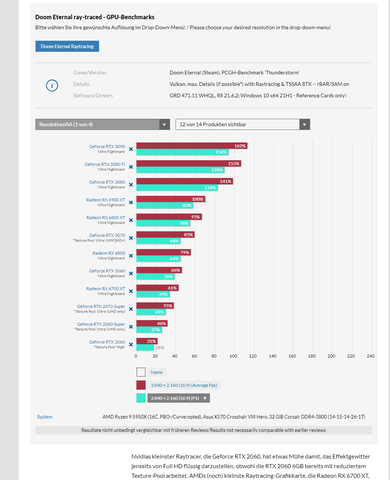This screenshot has width=390, height=480.
Task: Remove Radeon RX 6700 XT via X icon
Action: (x=131, y=291)
